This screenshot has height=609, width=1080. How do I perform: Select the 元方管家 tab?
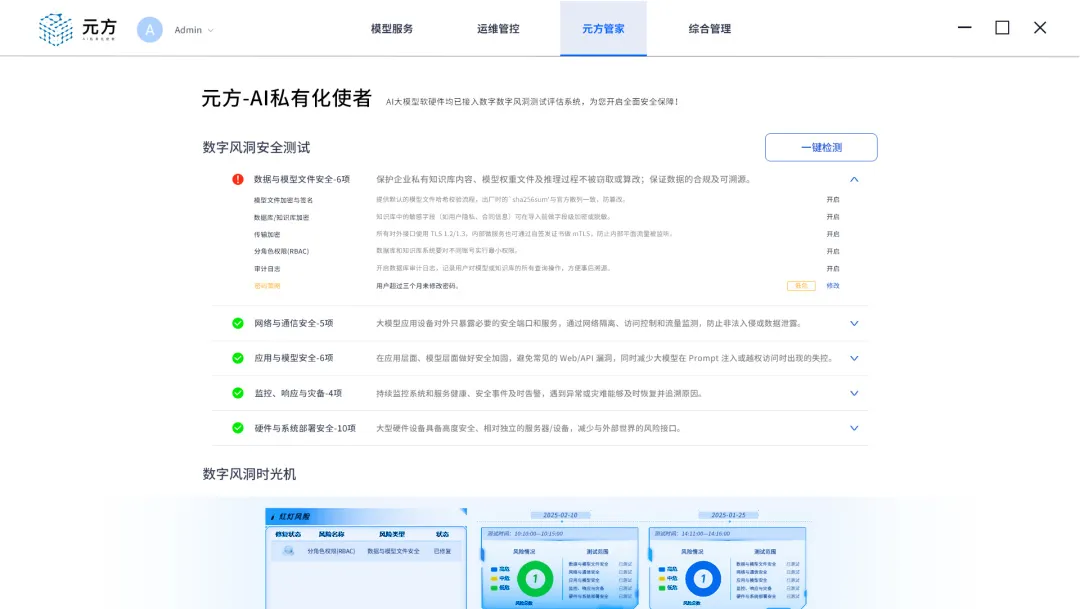coord(603,29)
